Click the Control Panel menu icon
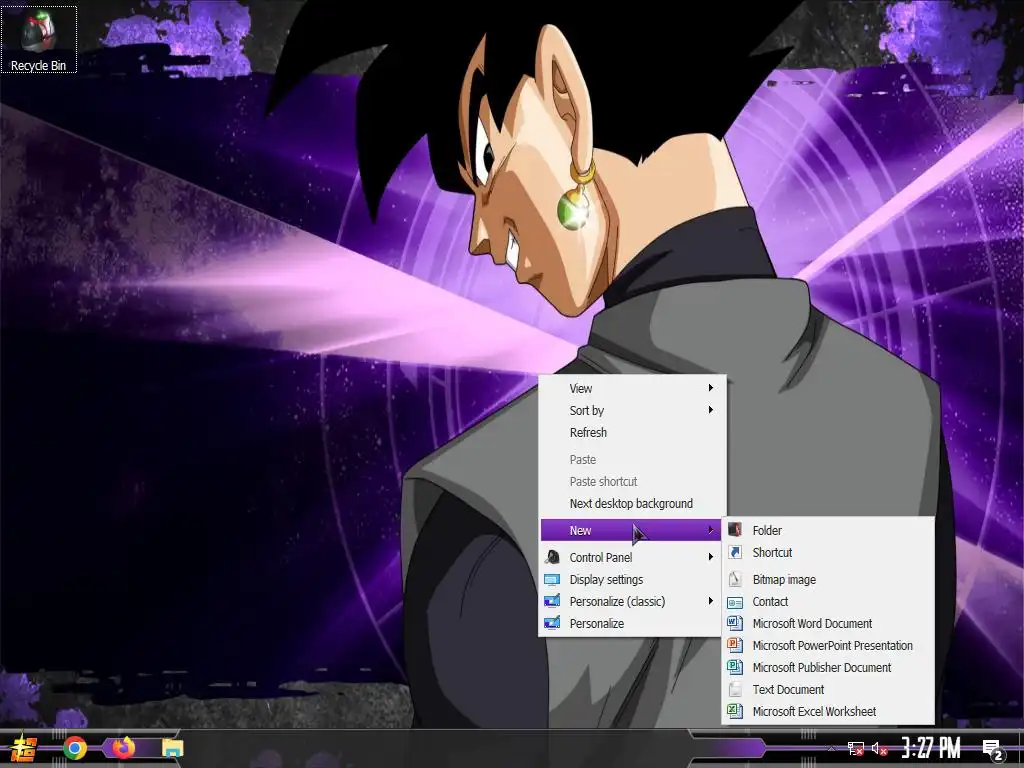 (552, 557)
